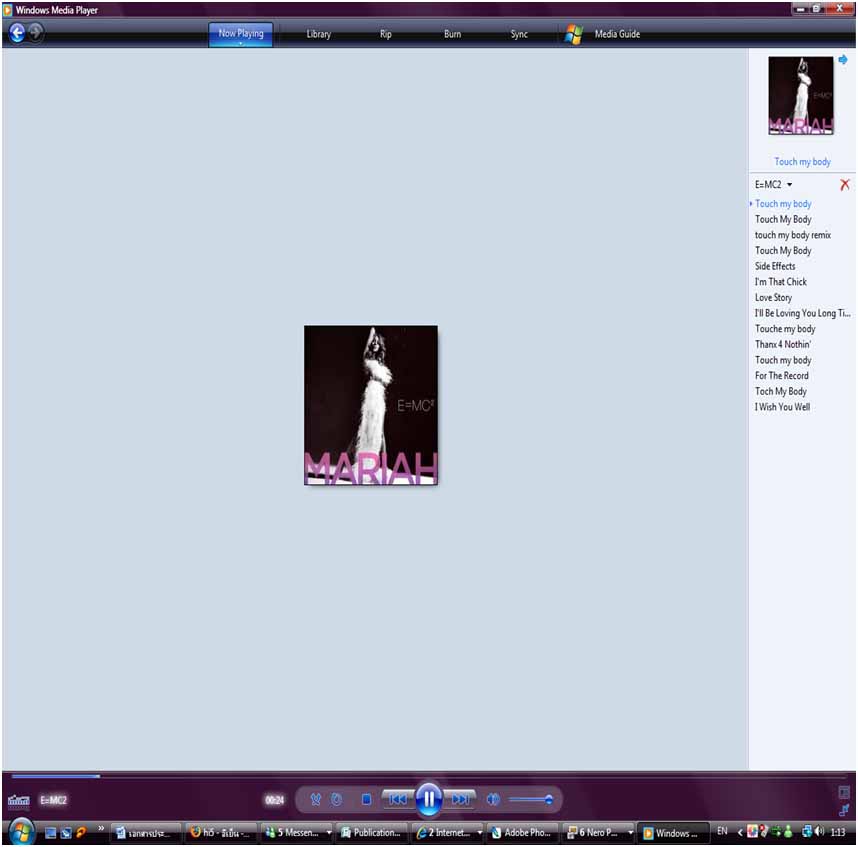
Task: Click the taskbar clock showing 1:13
Action: click(x=838, y=832)
